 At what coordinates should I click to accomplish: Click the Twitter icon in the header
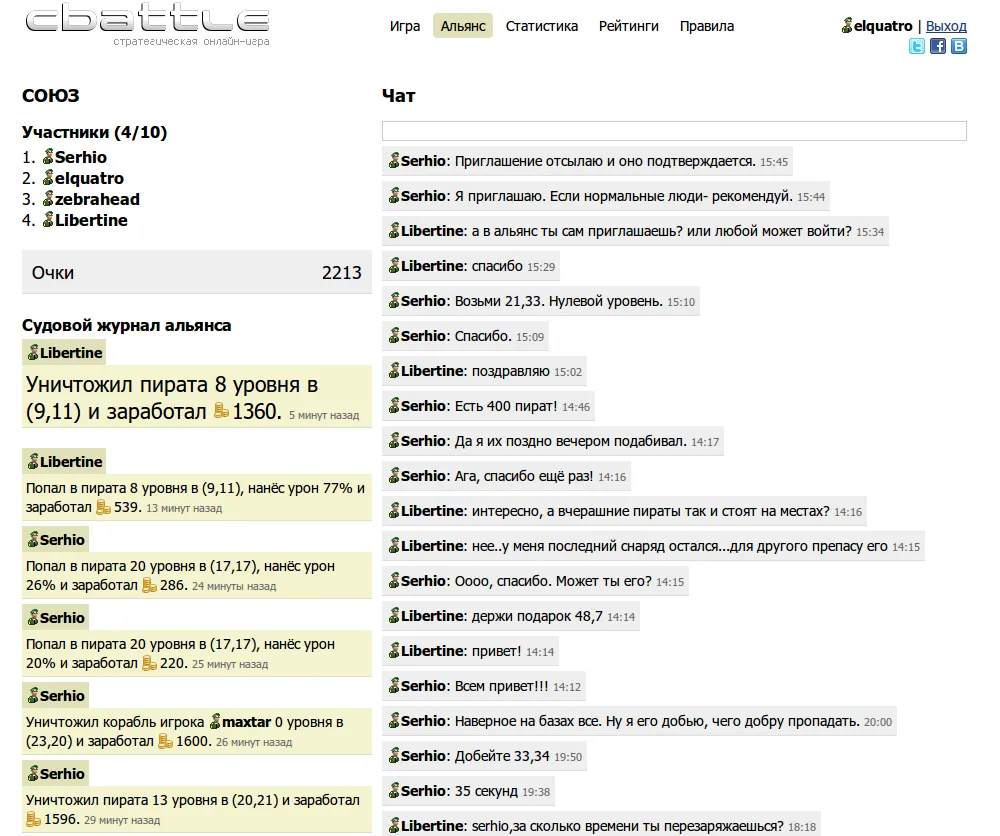[x=917, y=46]
